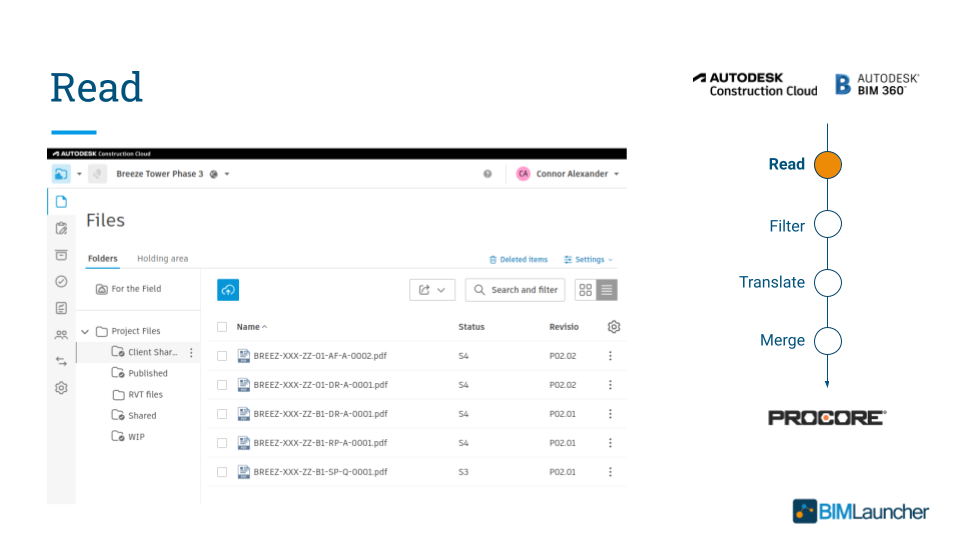Open more options for BREEZ-XXX-ZZ-B1-DR-A-0001.pdf
Image resolution: width=960 pixels, height=540 pixels.
(x=610, y=414)
